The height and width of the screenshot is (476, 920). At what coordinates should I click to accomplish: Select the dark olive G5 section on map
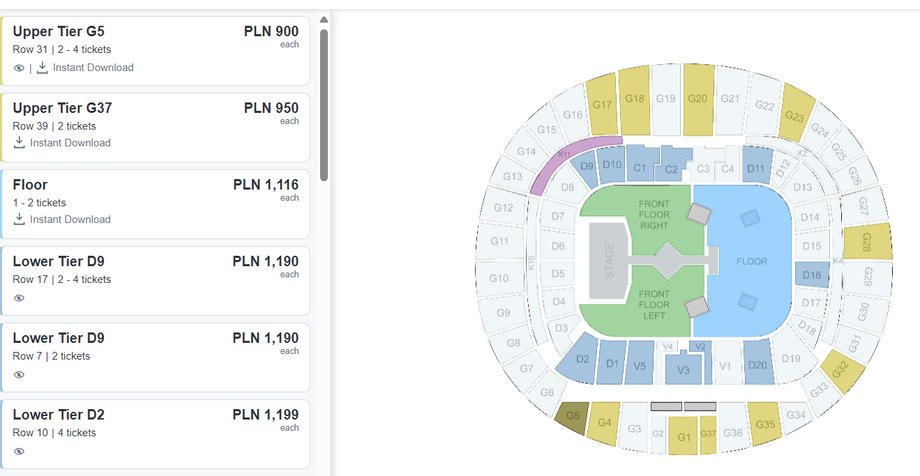click(572, 418)
